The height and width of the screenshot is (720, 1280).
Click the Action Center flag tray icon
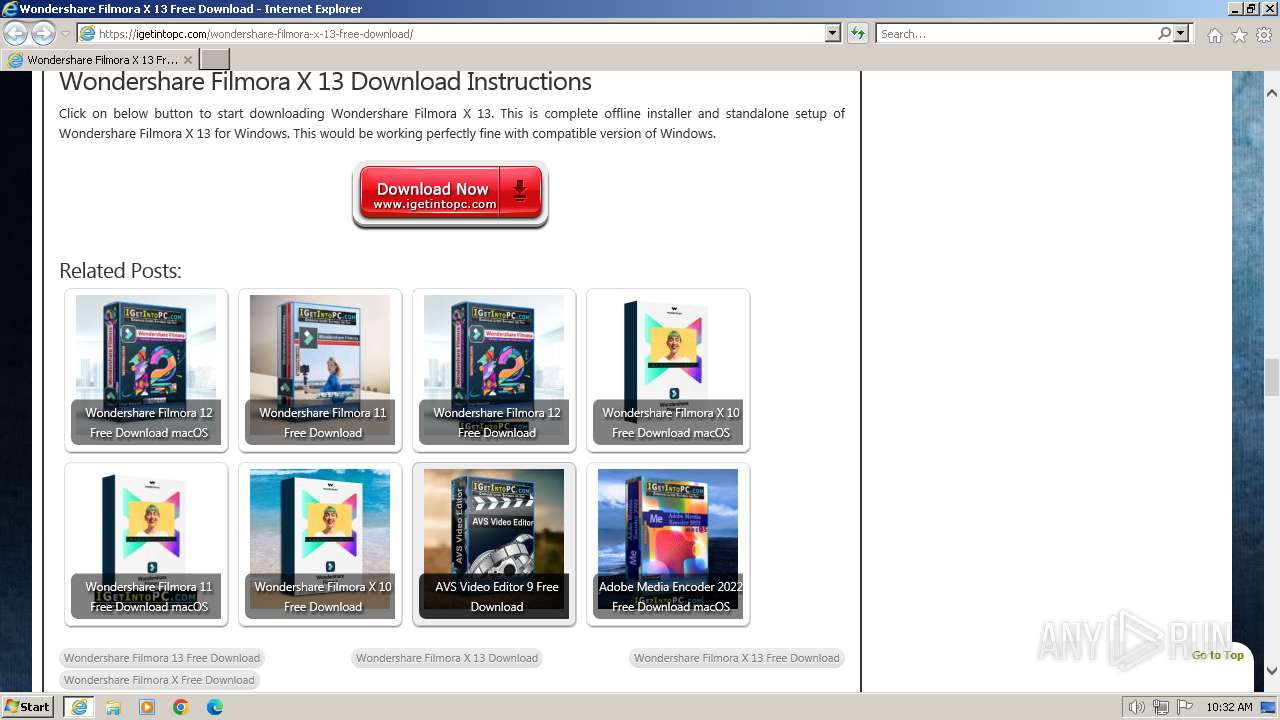1184,707
